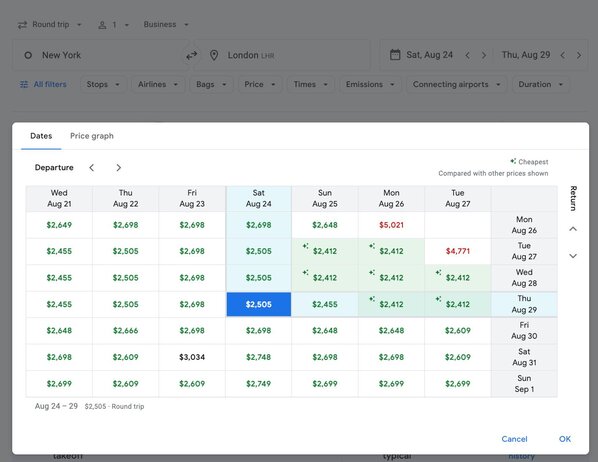Move Sat, Aug 24 departure date back
Image resolution: width=598 pixels, height=462 pixels.
click(467, 55)
